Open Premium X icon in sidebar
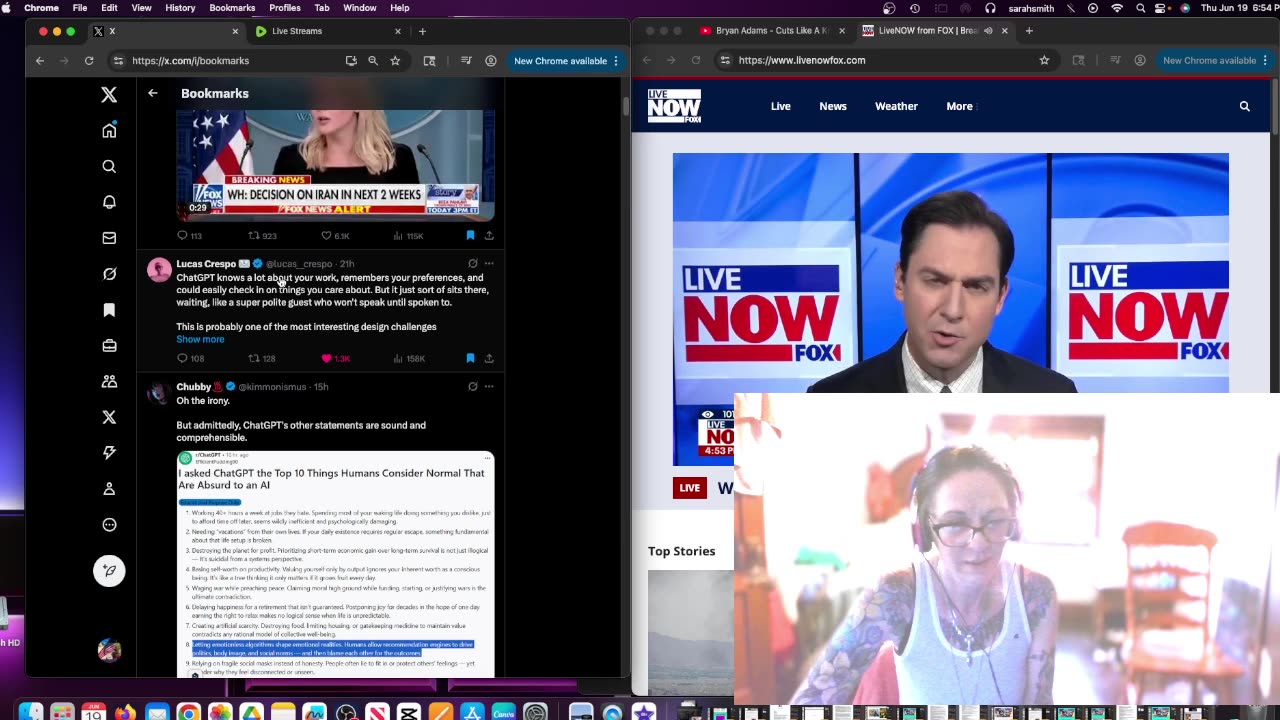 coord(109,417)
